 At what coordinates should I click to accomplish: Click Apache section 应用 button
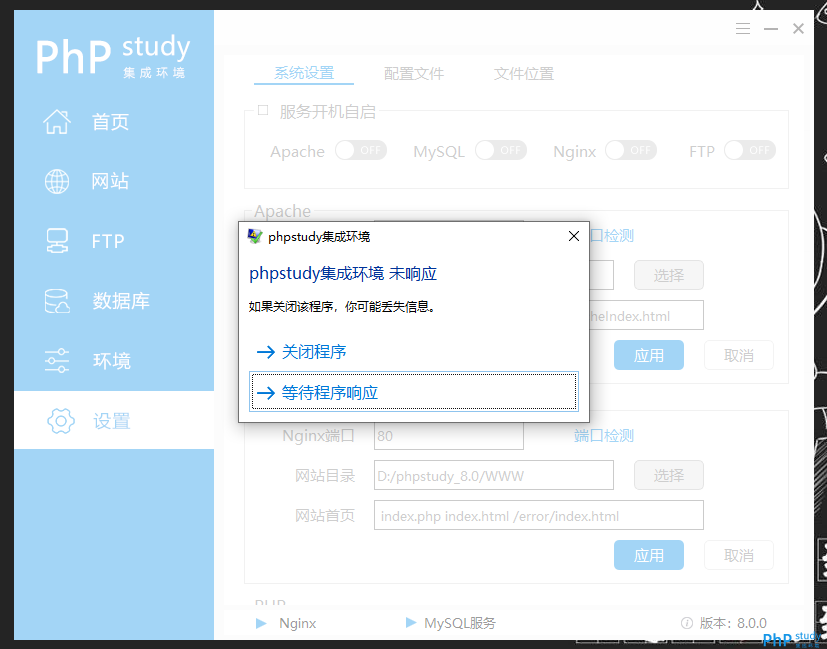(648, 355)
